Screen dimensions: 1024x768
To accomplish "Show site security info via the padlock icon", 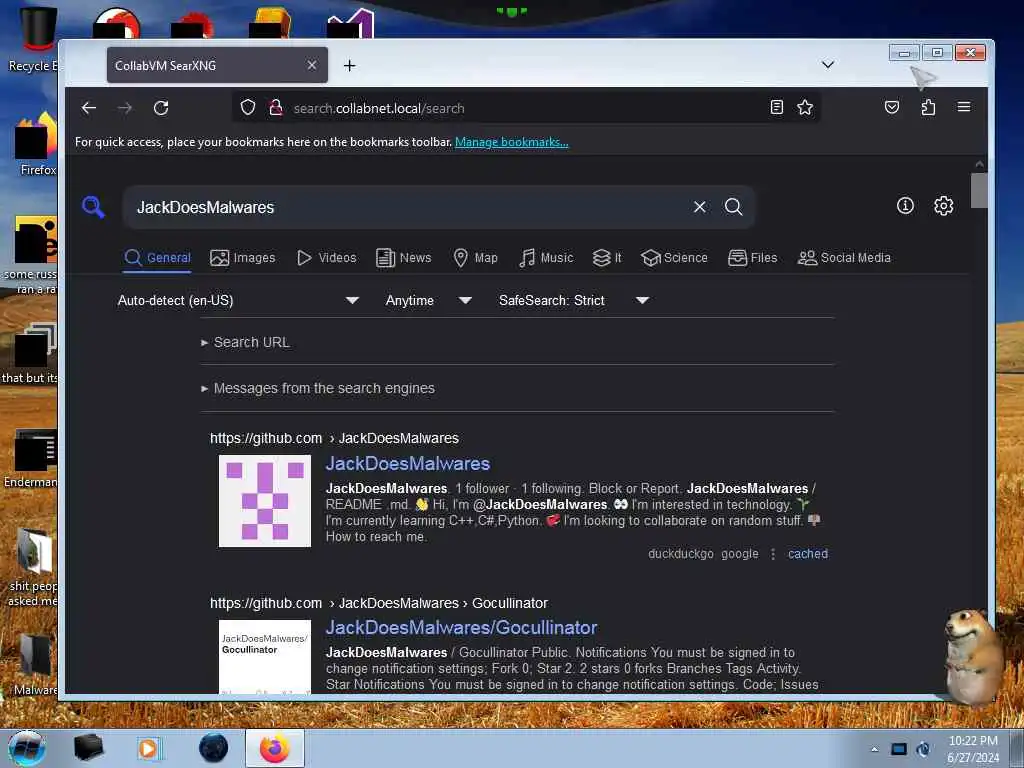I will click(276, 108).
